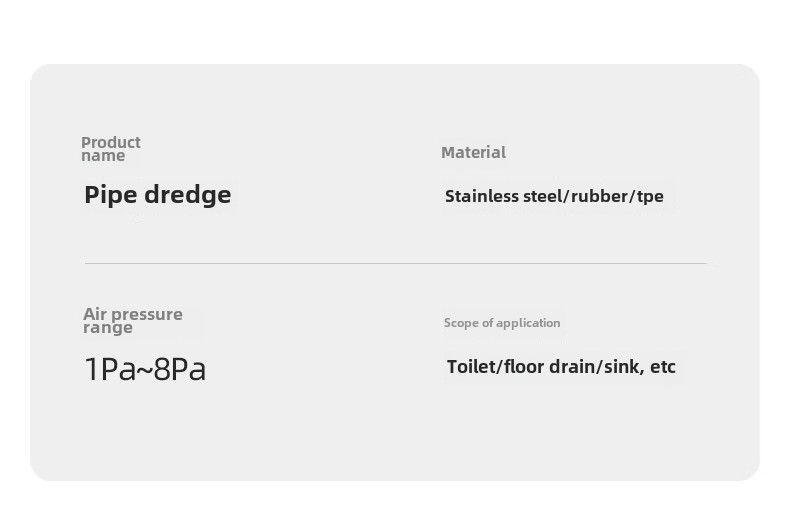The width and height of the screenshot is (790, 532).
Task: Select 'Stainless steel/rubber/tpe' value
Action: pyautogui.click(x=554, y=196)
